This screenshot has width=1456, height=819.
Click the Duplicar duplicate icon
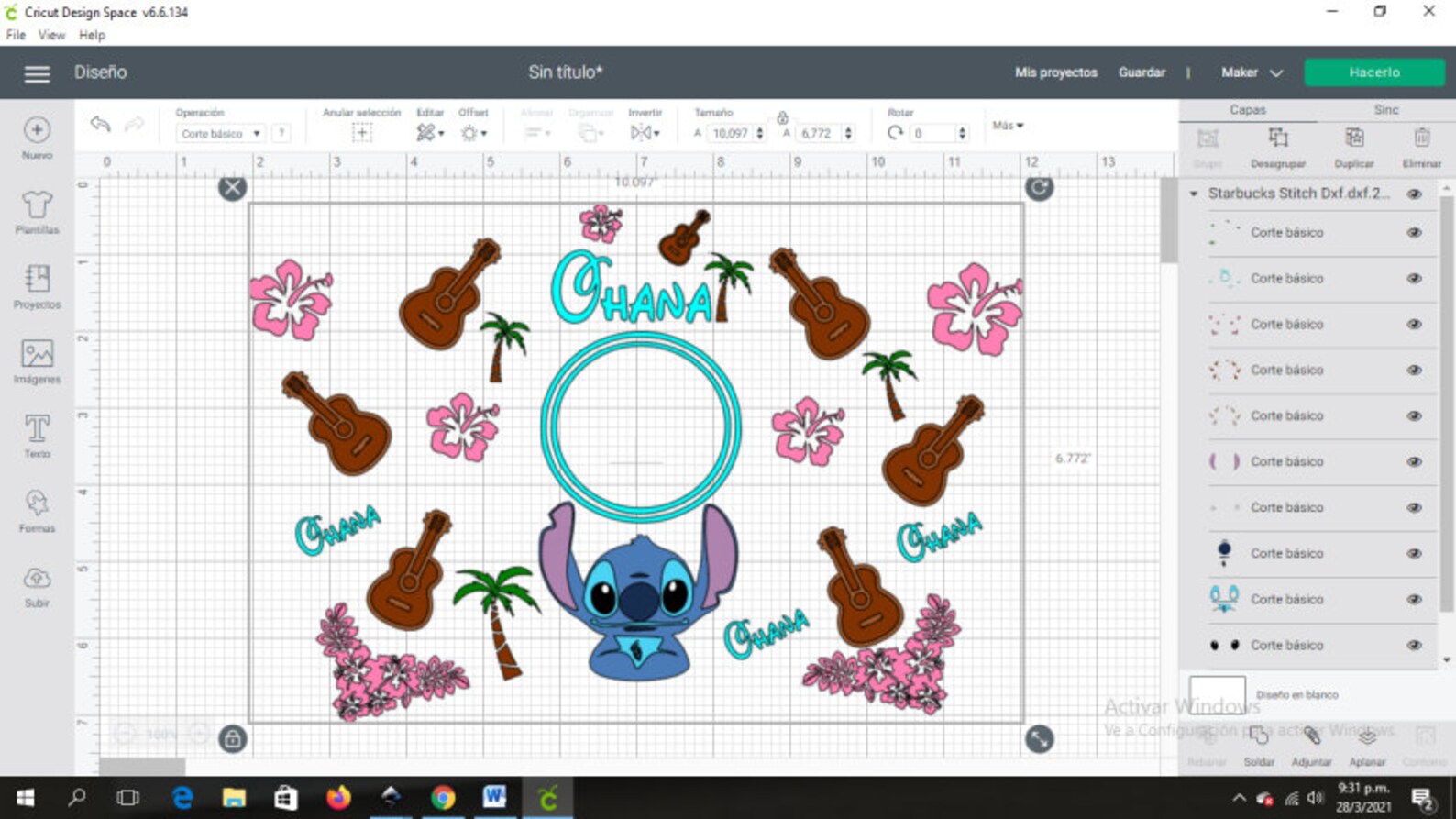tap(1354, 138)
